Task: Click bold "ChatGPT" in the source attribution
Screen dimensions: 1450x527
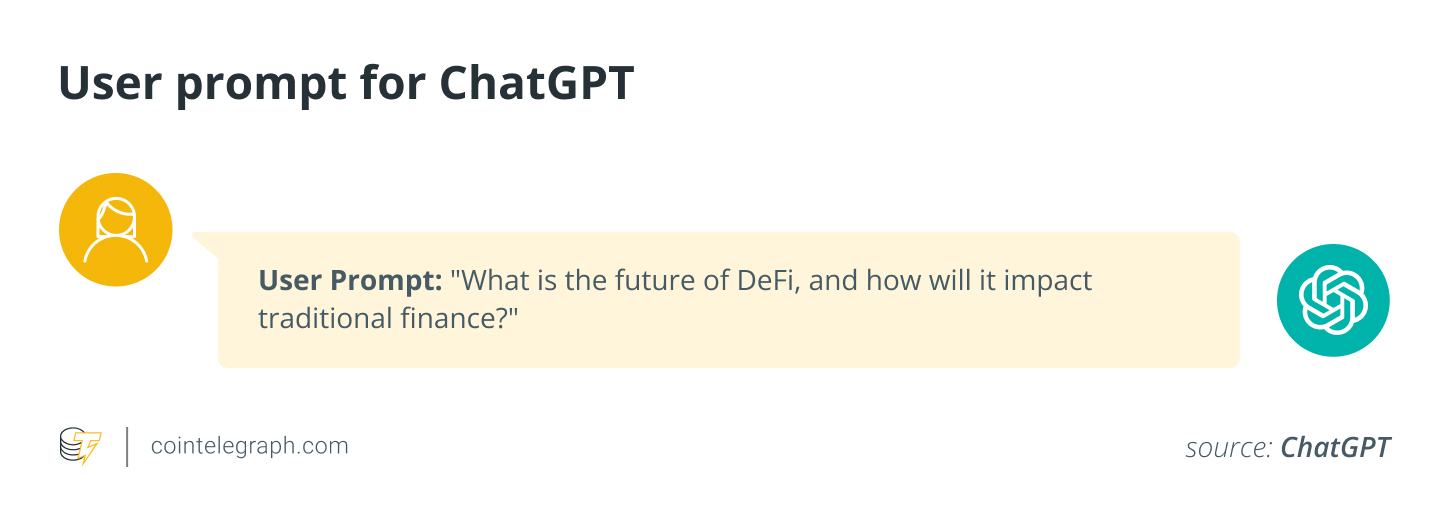Action: click(x=1335, y=447)
